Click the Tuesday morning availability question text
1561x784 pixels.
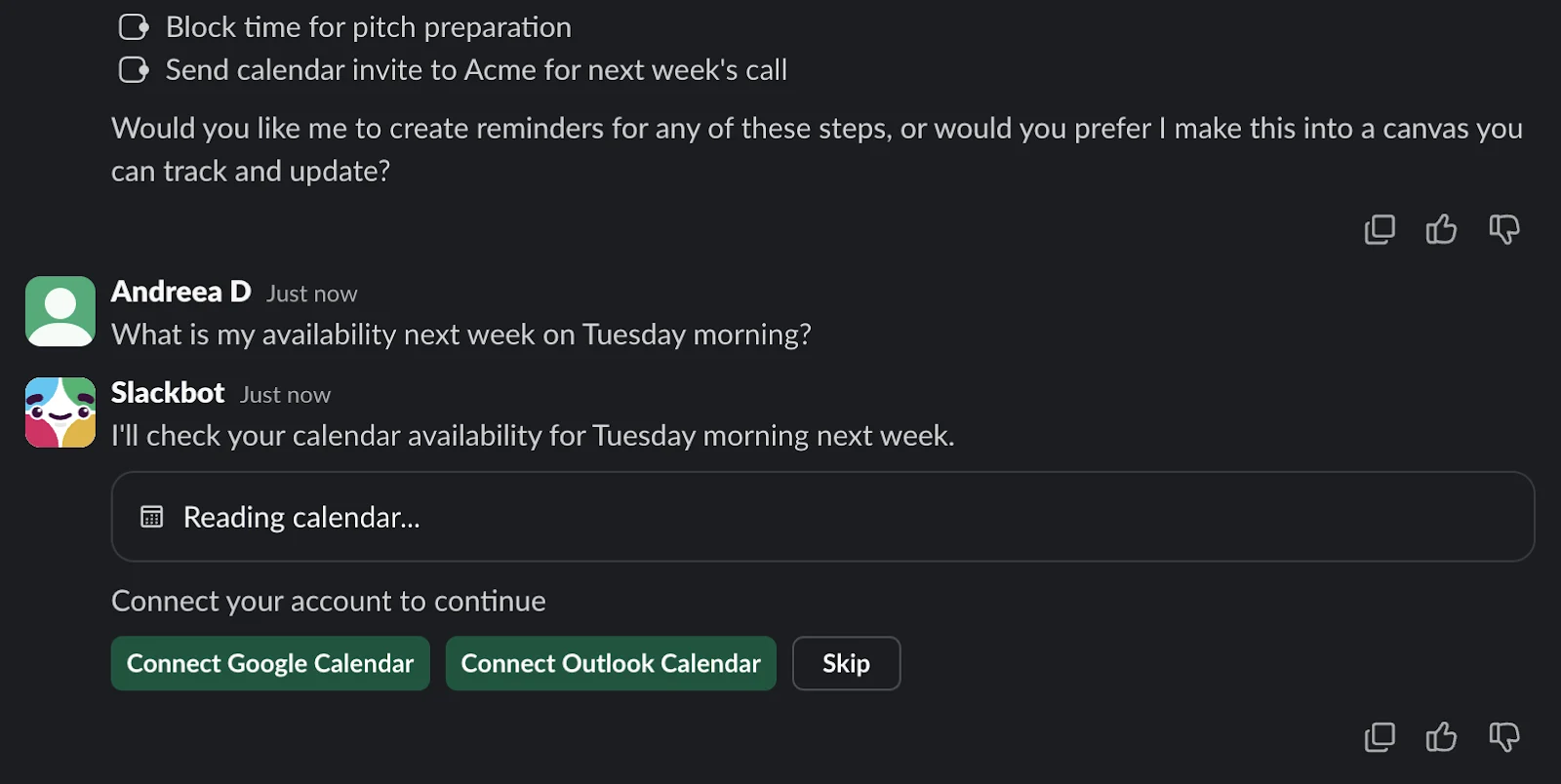point(461,335)
